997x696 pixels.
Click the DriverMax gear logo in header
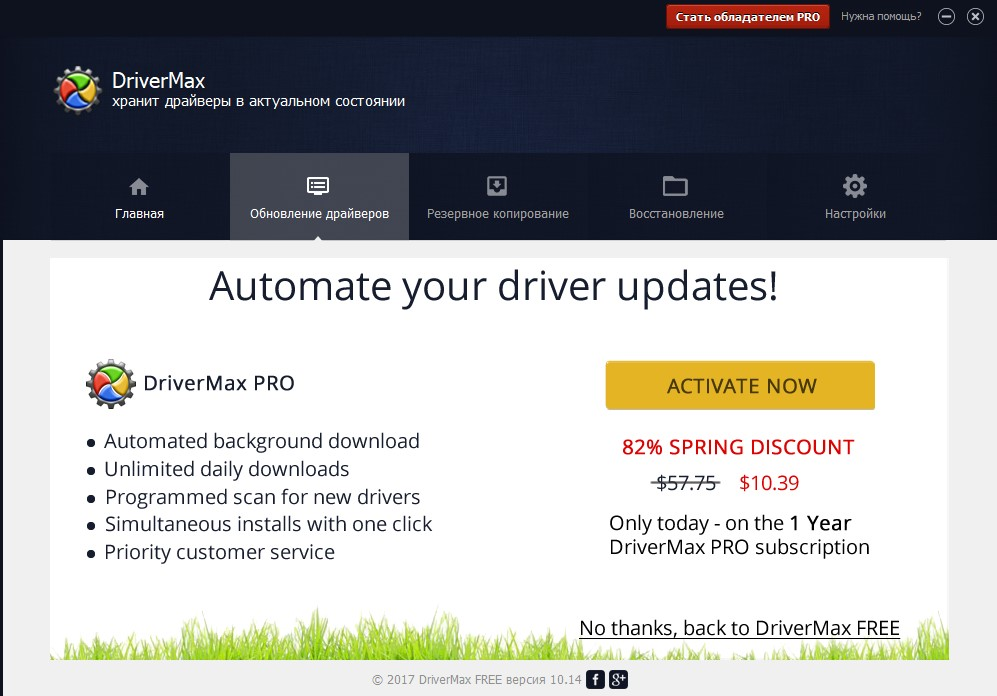(78, 90)
